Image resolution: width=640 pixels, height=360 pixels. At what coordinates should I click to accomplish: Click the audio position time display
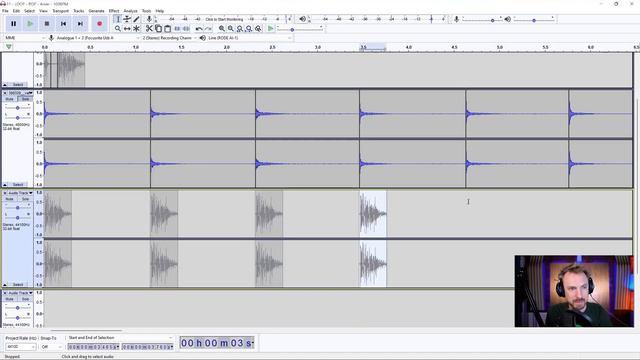(x=217, y=343)
